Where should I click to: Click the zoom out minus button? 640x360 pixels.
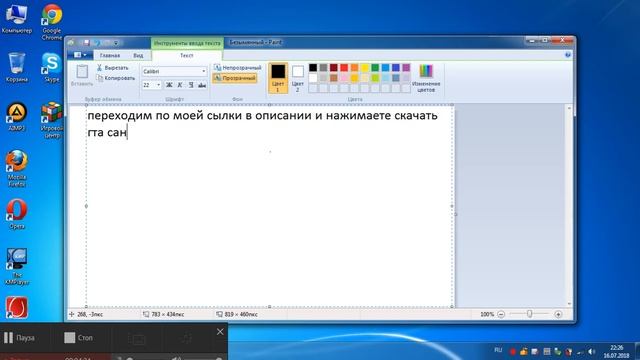[x=501, y=314]
